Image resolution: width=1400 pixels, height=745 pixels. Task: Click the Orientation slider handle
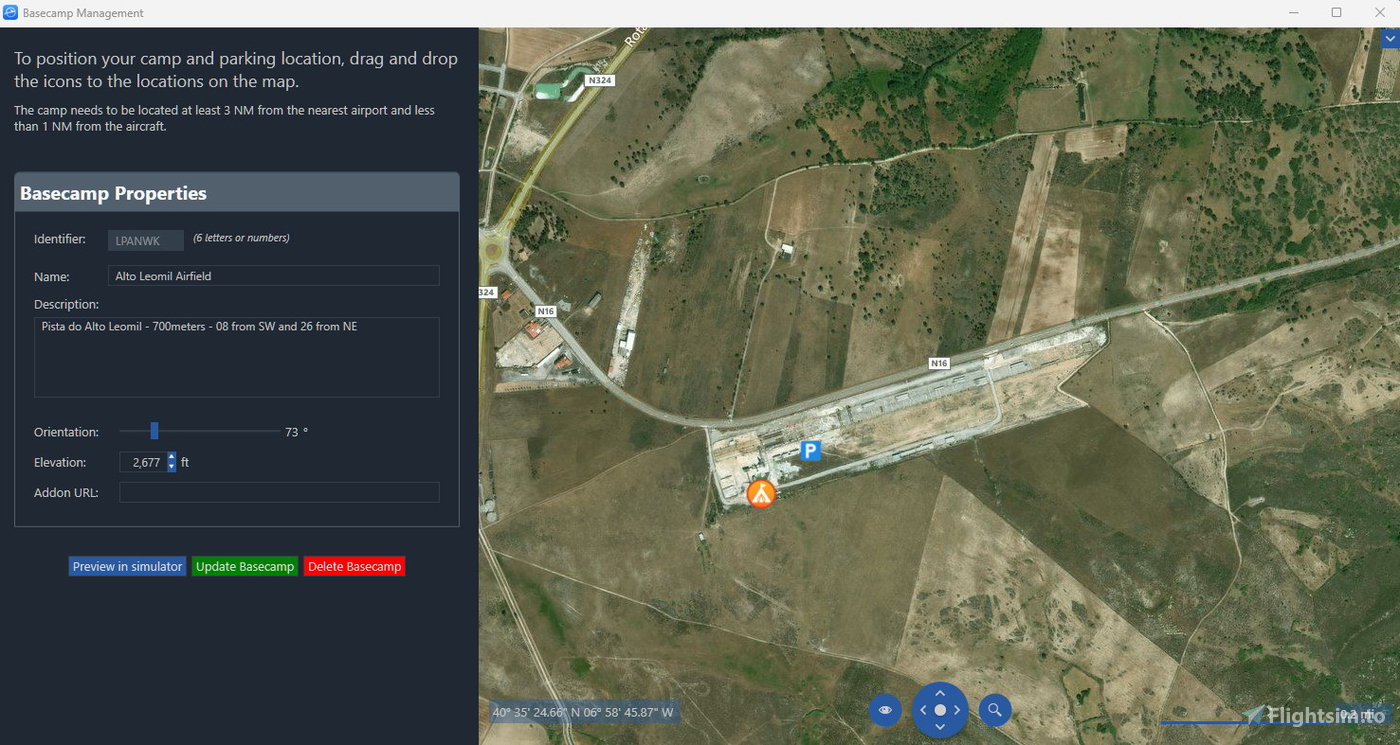point(155,430)
